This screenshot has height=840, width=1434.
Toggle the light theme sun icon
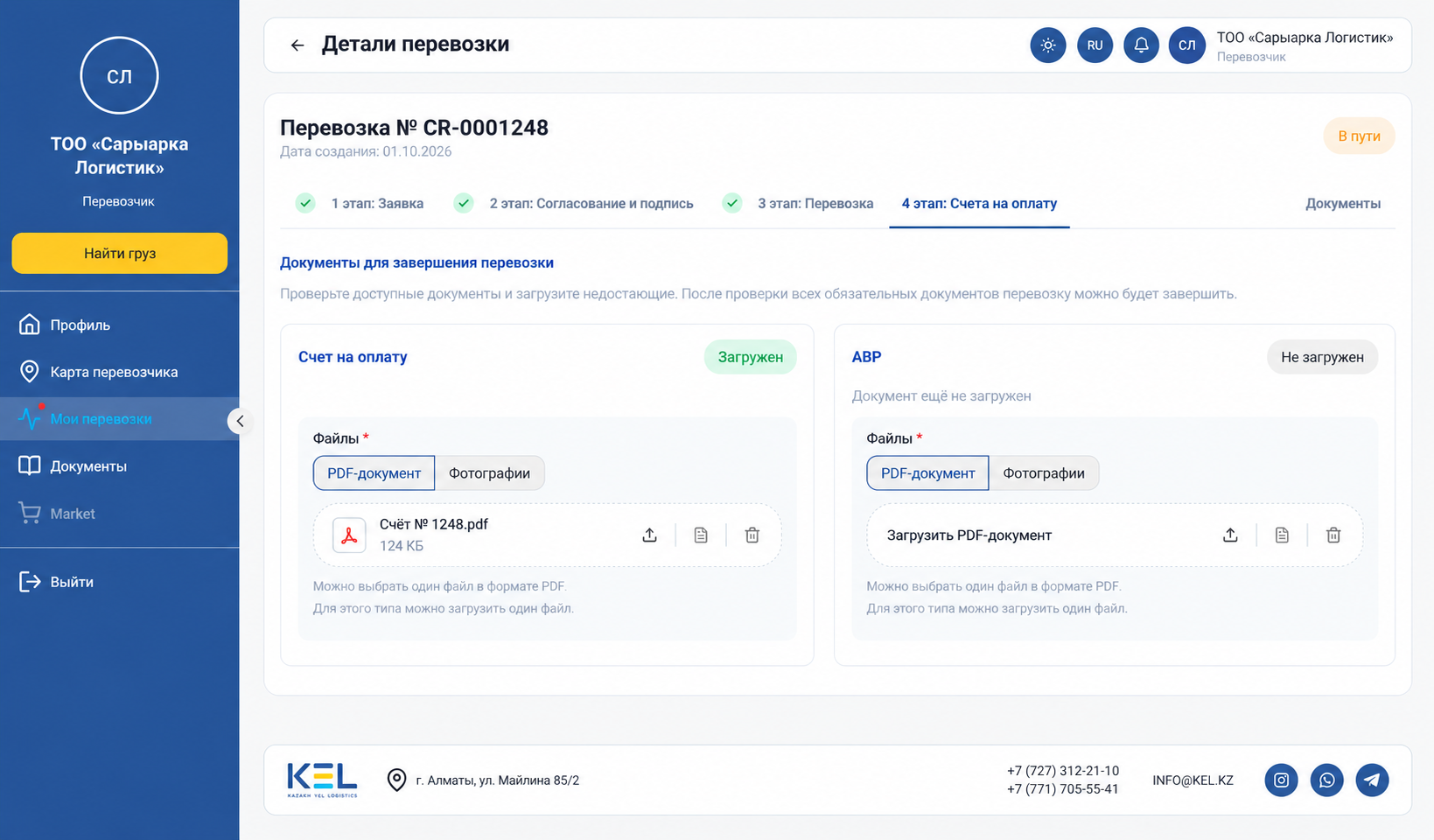1048,45
